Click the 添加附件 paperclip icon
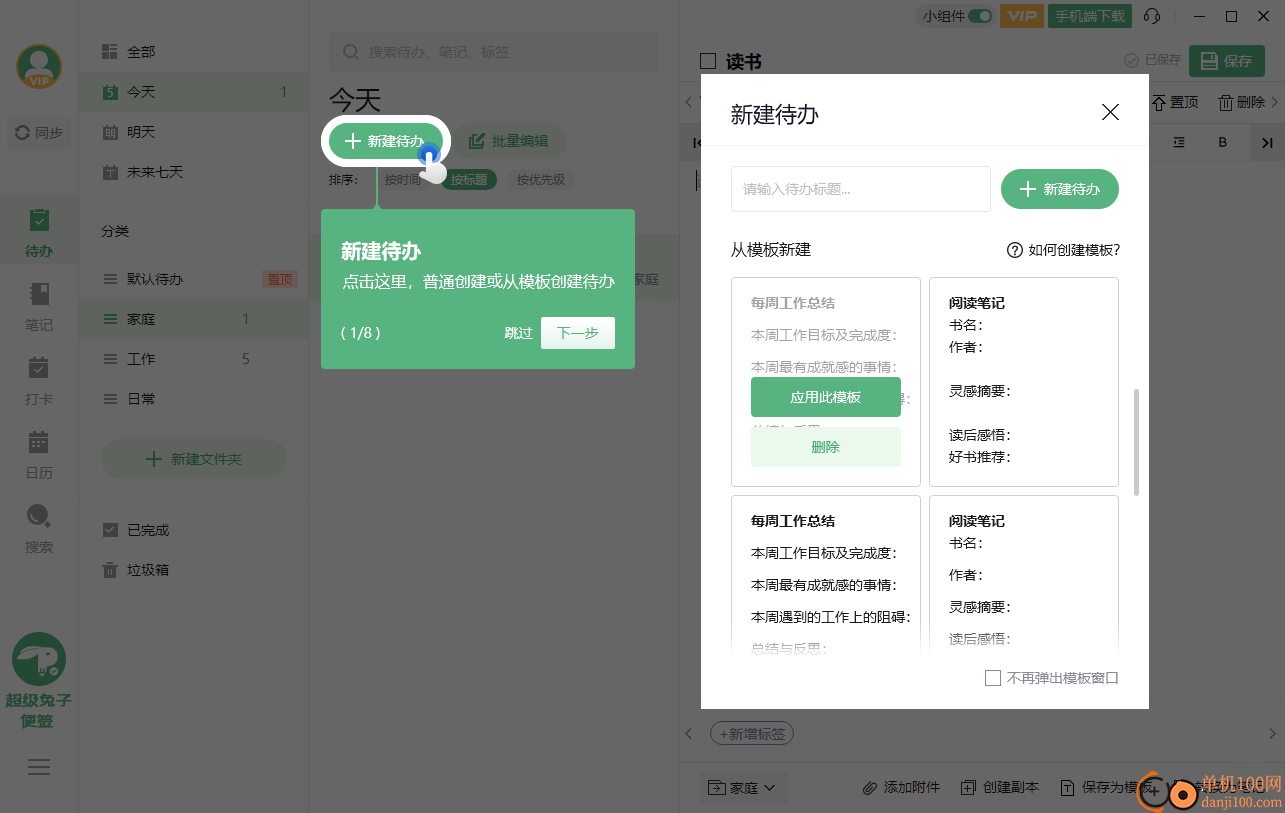The height and width of the screenshot is (813, 1285). tap(870, 788)
